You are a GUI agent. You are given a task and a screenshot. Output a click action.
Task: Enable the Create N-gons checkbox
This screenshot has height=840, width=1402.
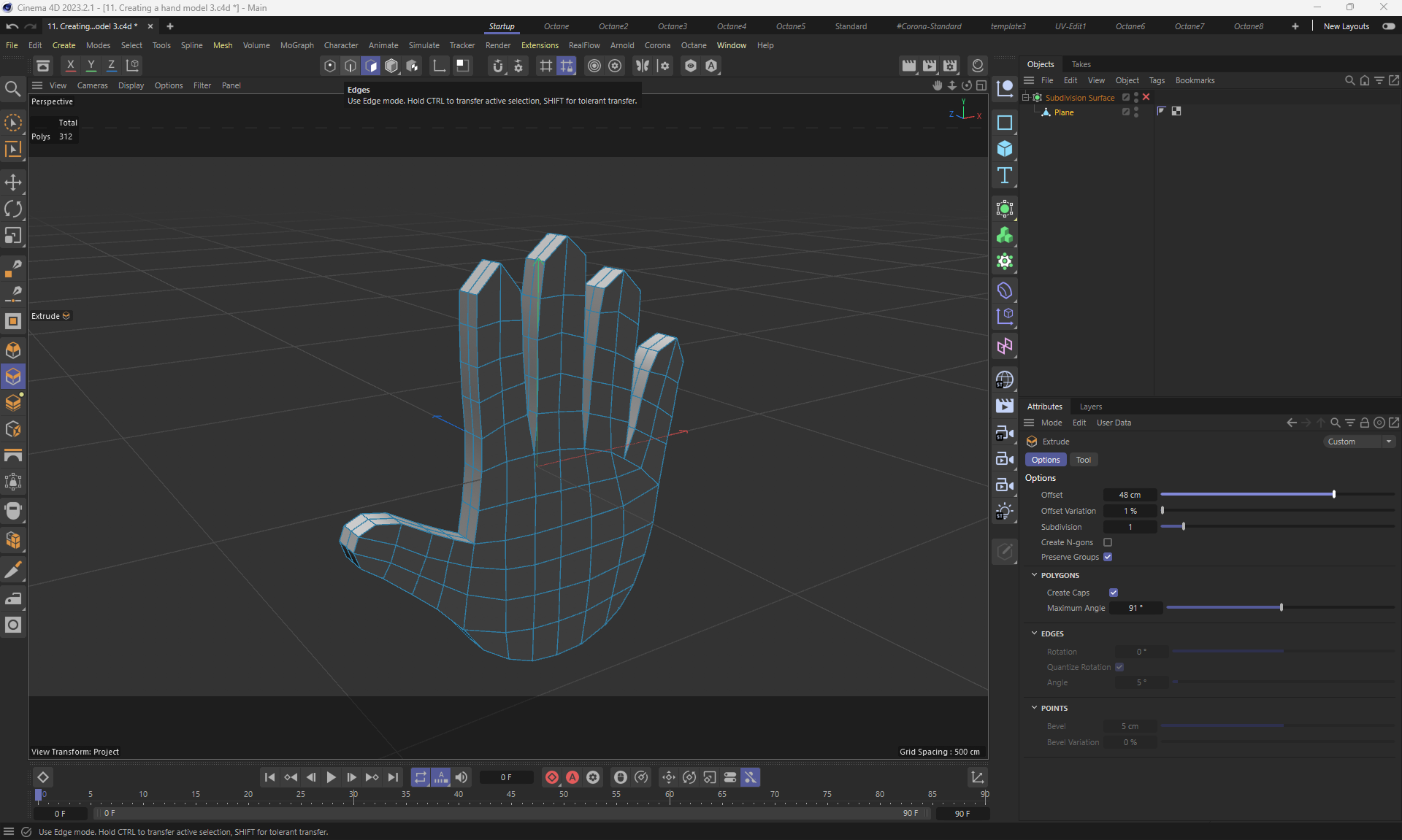pyautogui.click(x=1108, y=543)
